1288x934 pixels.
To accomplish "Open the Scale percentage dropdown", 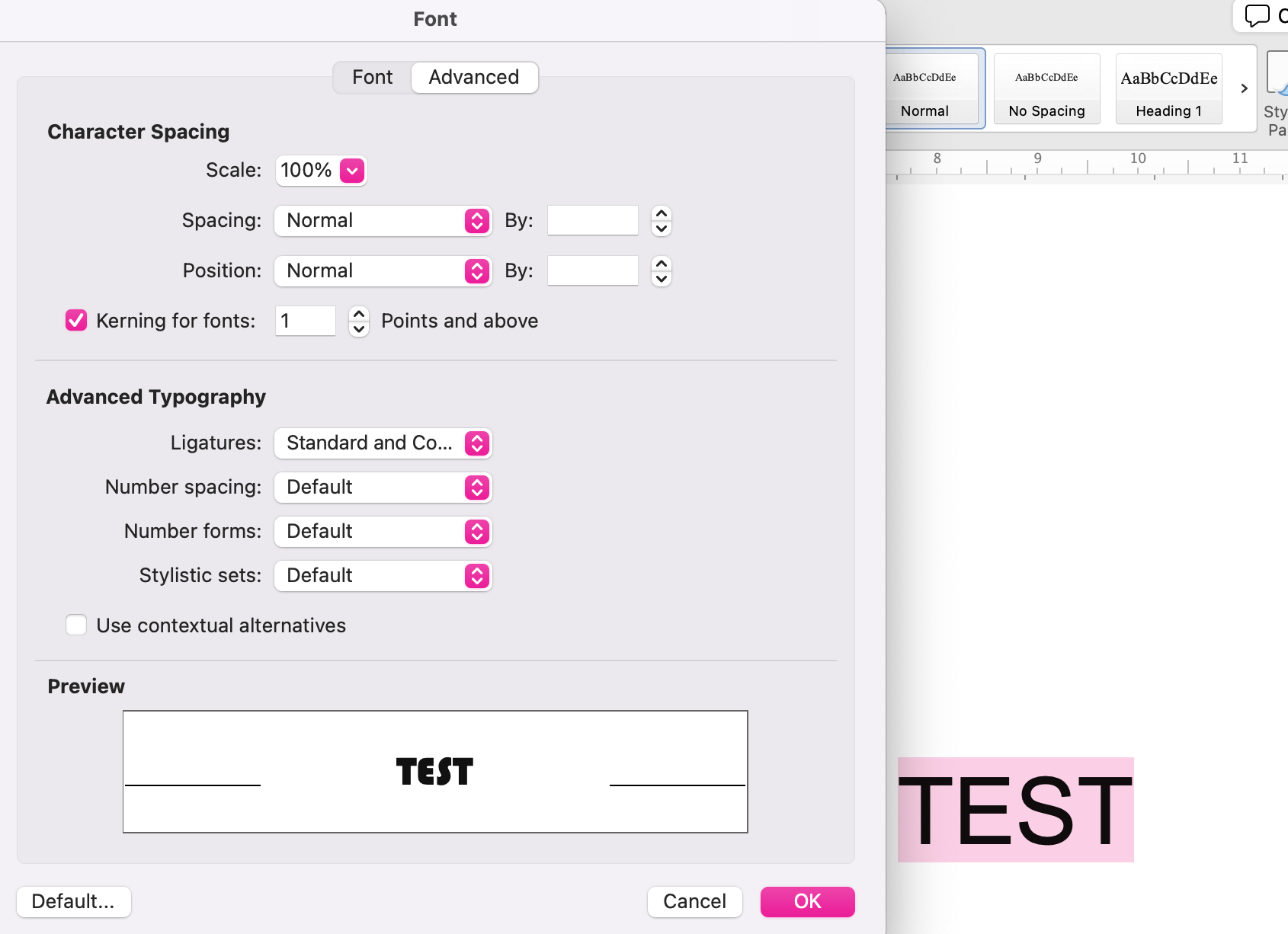I will tap(351, 171).
